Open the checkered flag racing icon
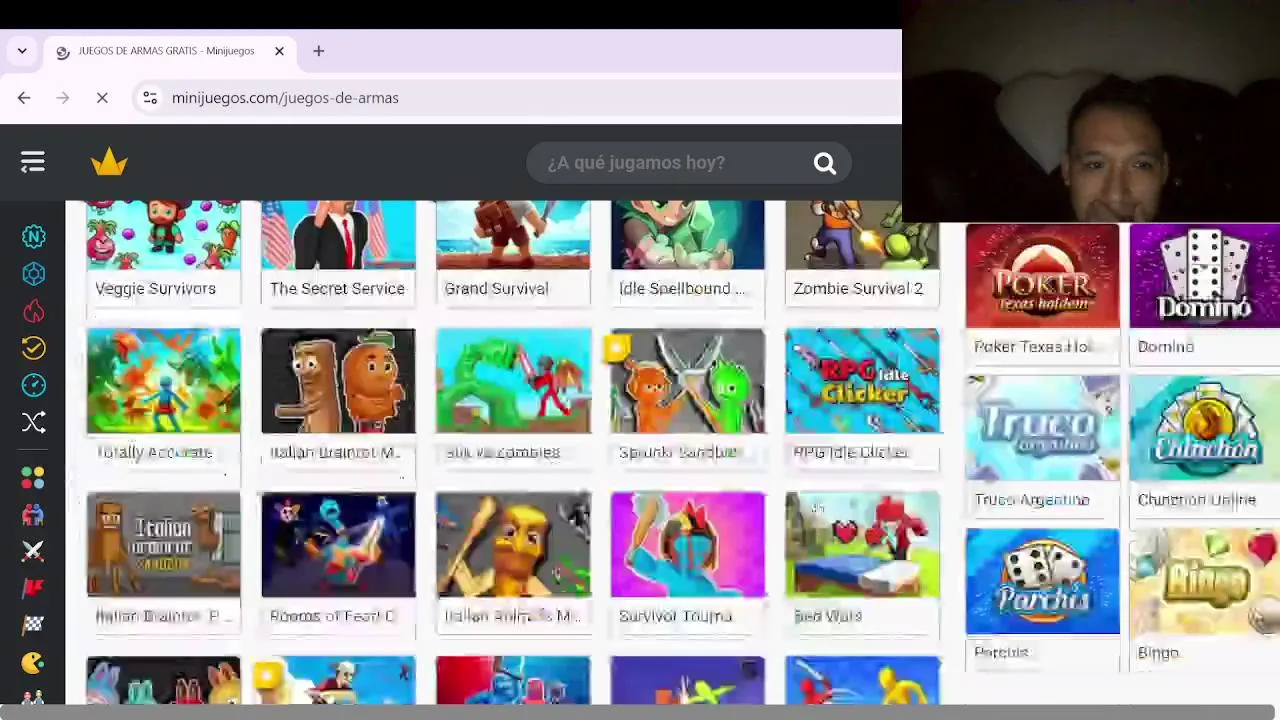This screenshot has height=720, width=1280. pos(33,625)
